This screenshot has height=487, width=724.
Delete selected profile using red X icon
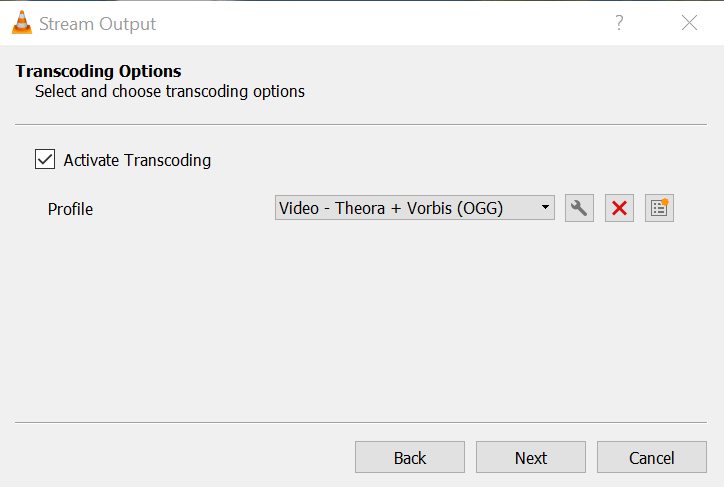[x=619, y=208]
